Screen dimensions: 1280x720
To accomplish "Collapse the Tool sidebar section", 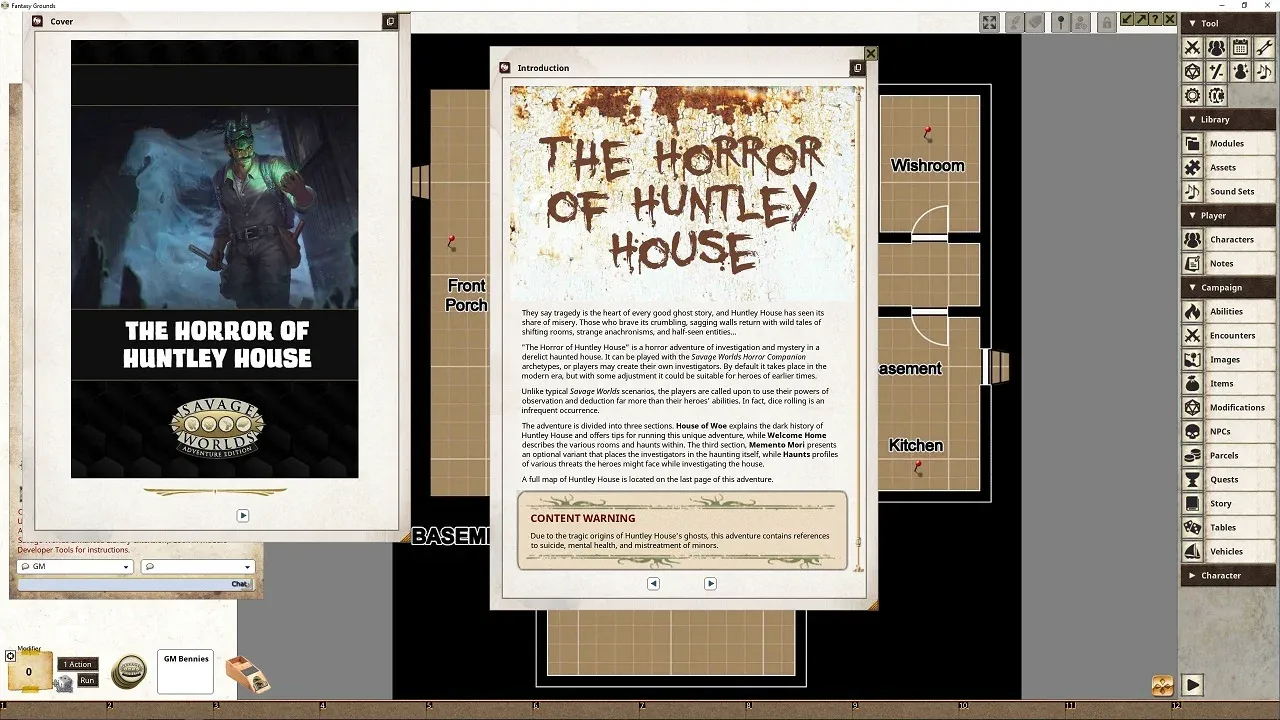I will click(1228, 23).
